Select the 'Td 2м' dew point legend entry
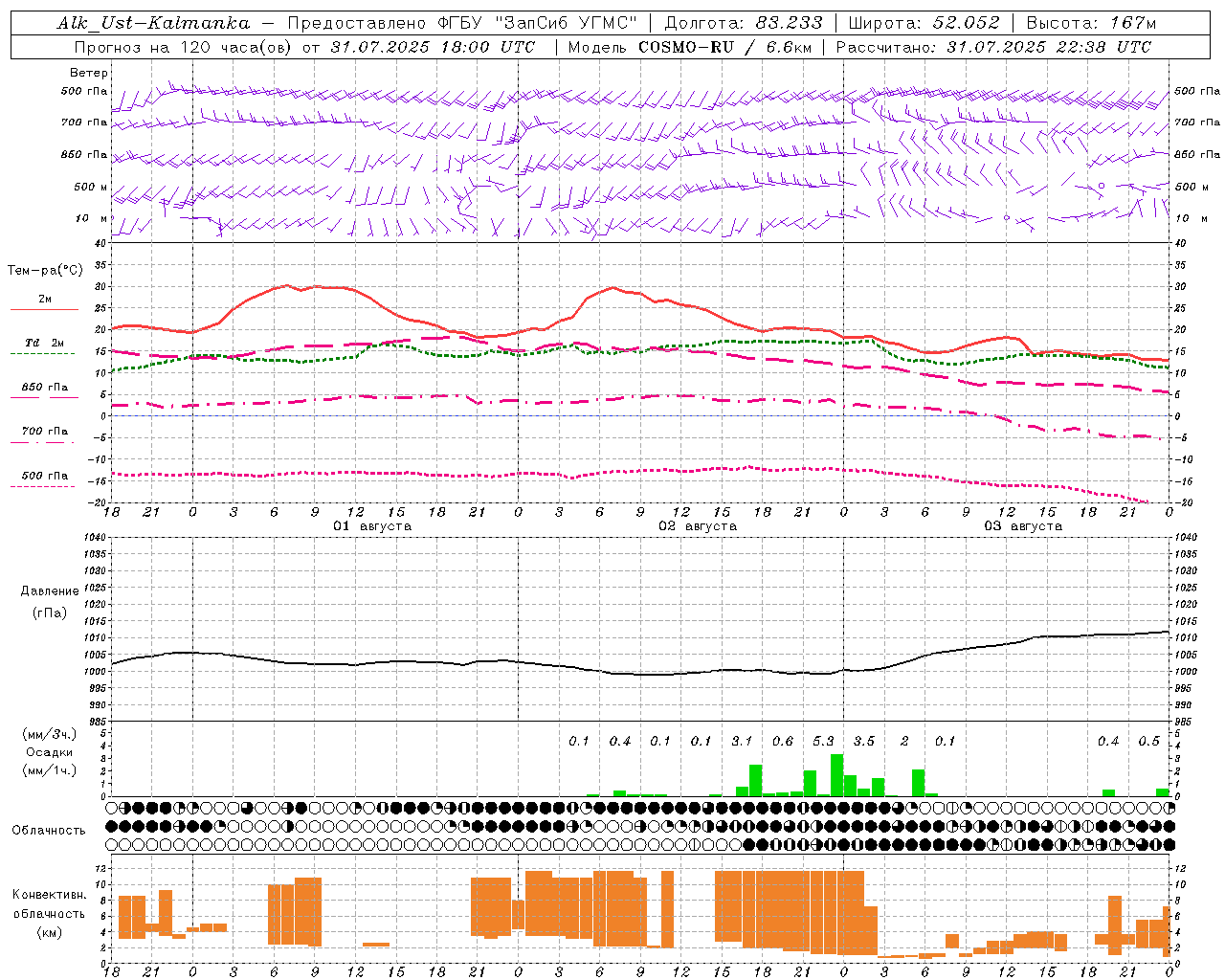1225x980 pixels. point(44,343)
